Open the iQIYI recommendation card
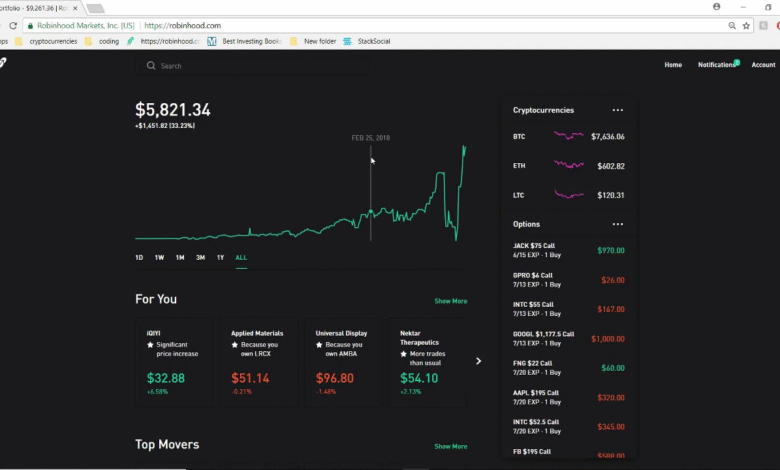Image resolution: width=780 pixels, height=470 pixels. pyautogui.click(x=174, y=362)
